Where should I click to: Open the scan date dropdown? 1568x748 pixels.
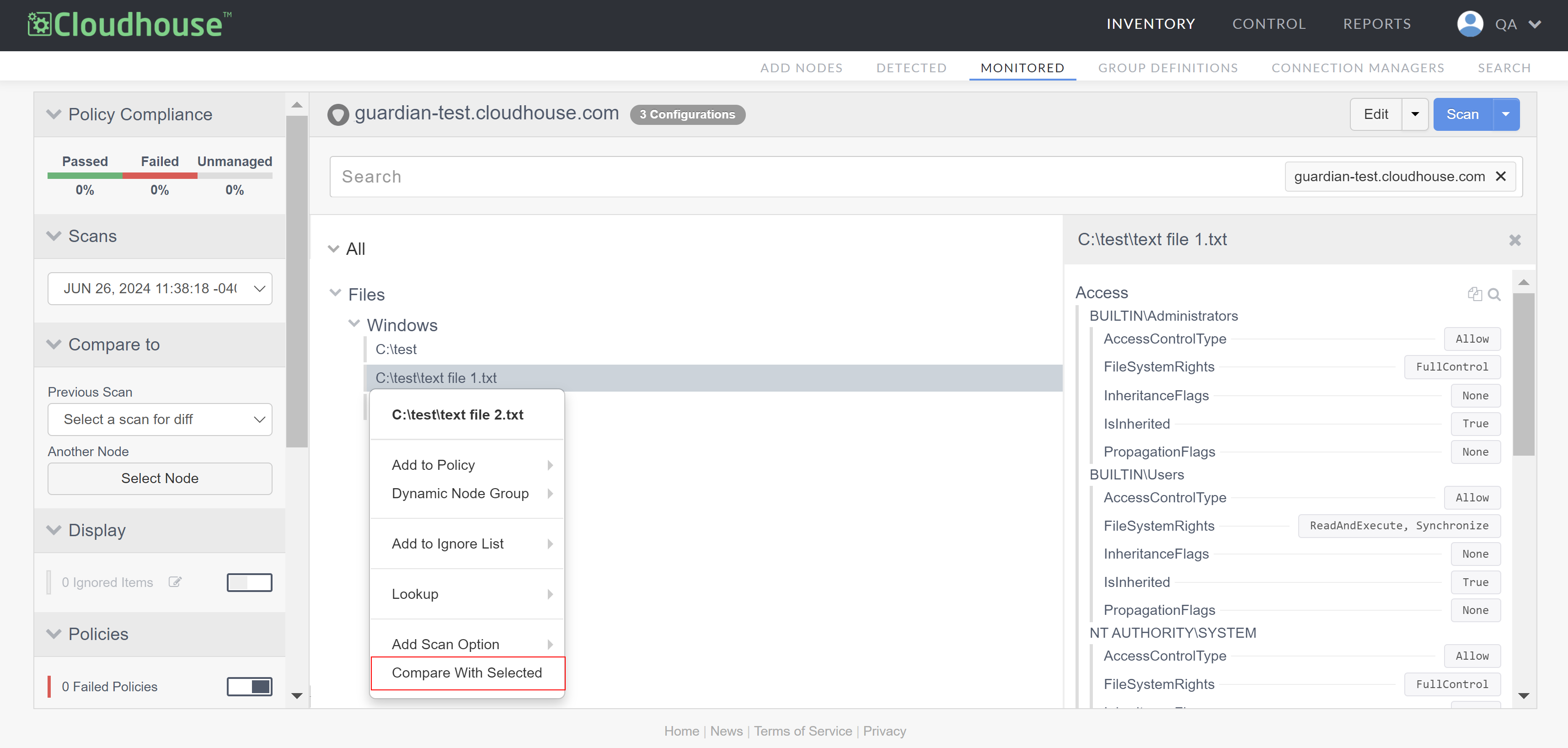pos(160,289)
